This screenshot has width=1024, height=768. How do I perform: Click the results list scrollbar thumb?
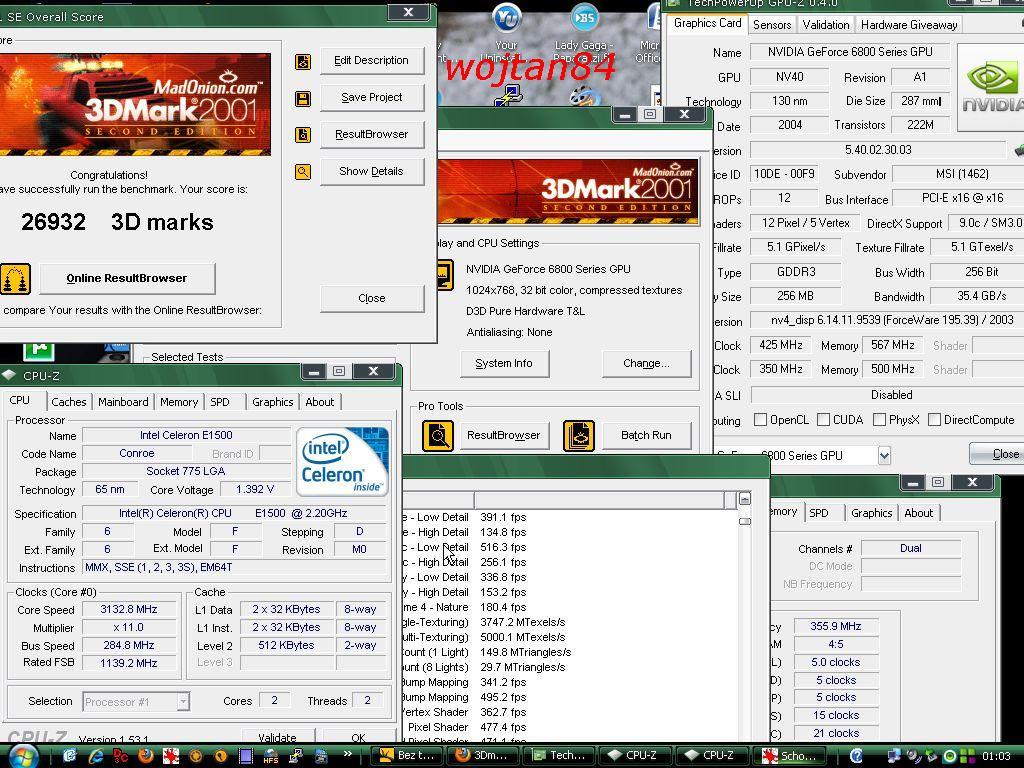pos(744,521)
